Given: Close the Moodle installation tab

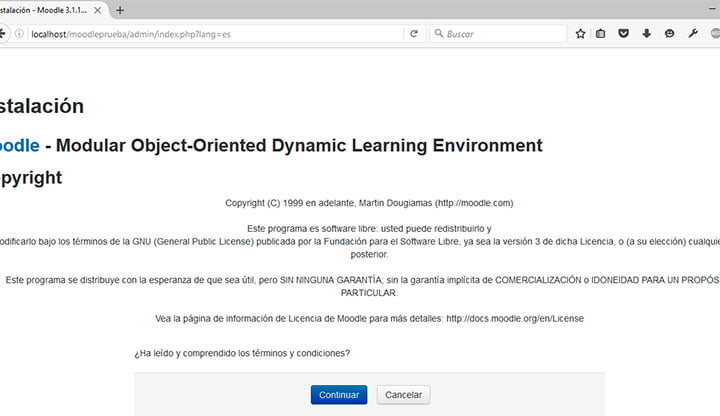Looking at the screenshot, I should [97, 10].
